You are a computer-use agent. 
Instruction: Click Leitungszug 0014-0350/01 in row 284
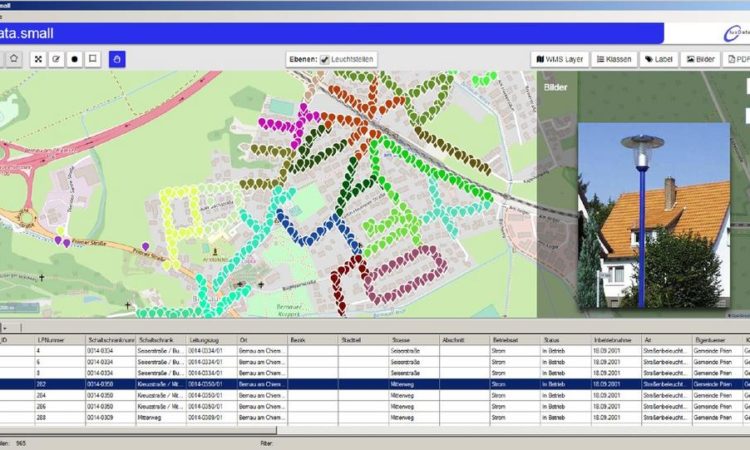[212, 395]
